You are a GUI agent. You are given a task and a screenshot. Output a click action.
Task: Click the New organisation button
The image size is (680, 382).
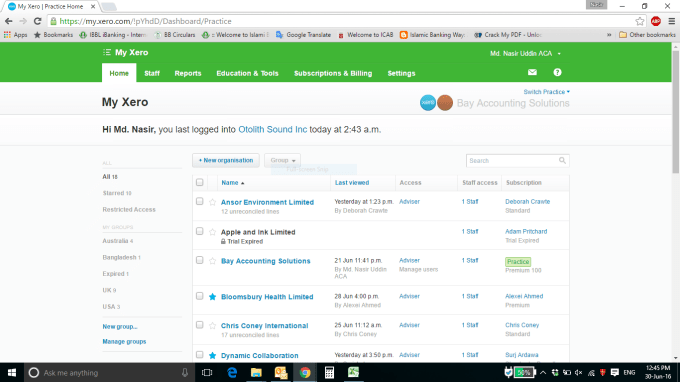coord(226,160)
